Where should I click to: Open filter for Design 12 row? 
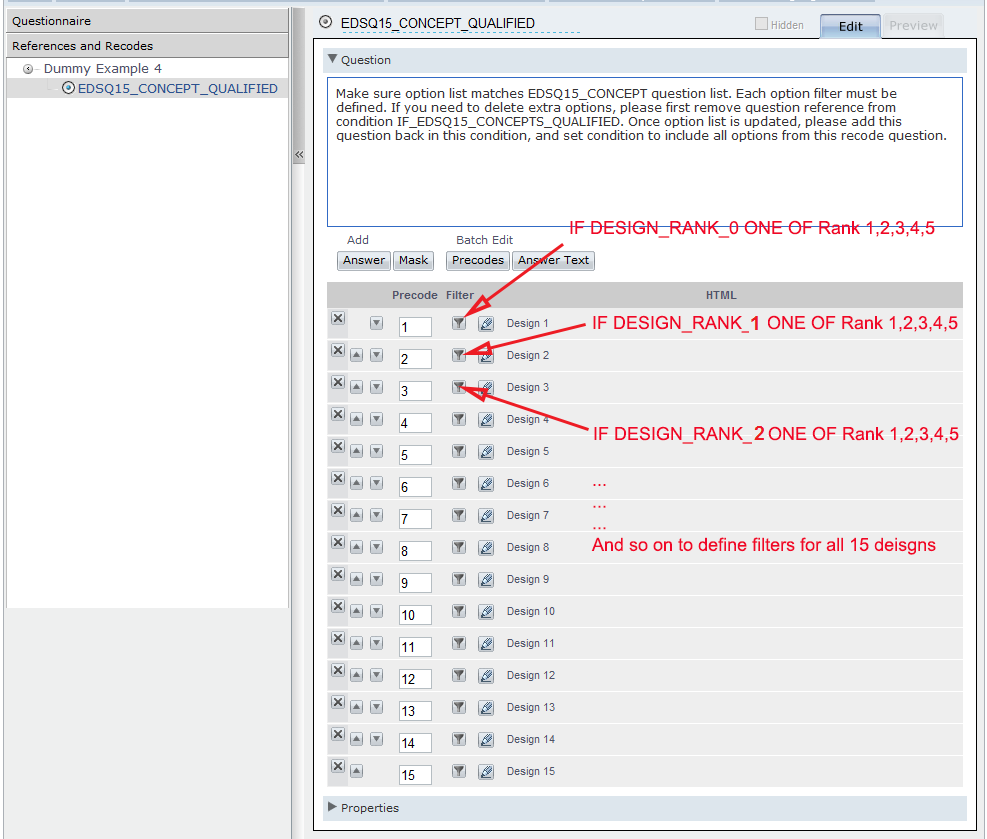(459, 675)
